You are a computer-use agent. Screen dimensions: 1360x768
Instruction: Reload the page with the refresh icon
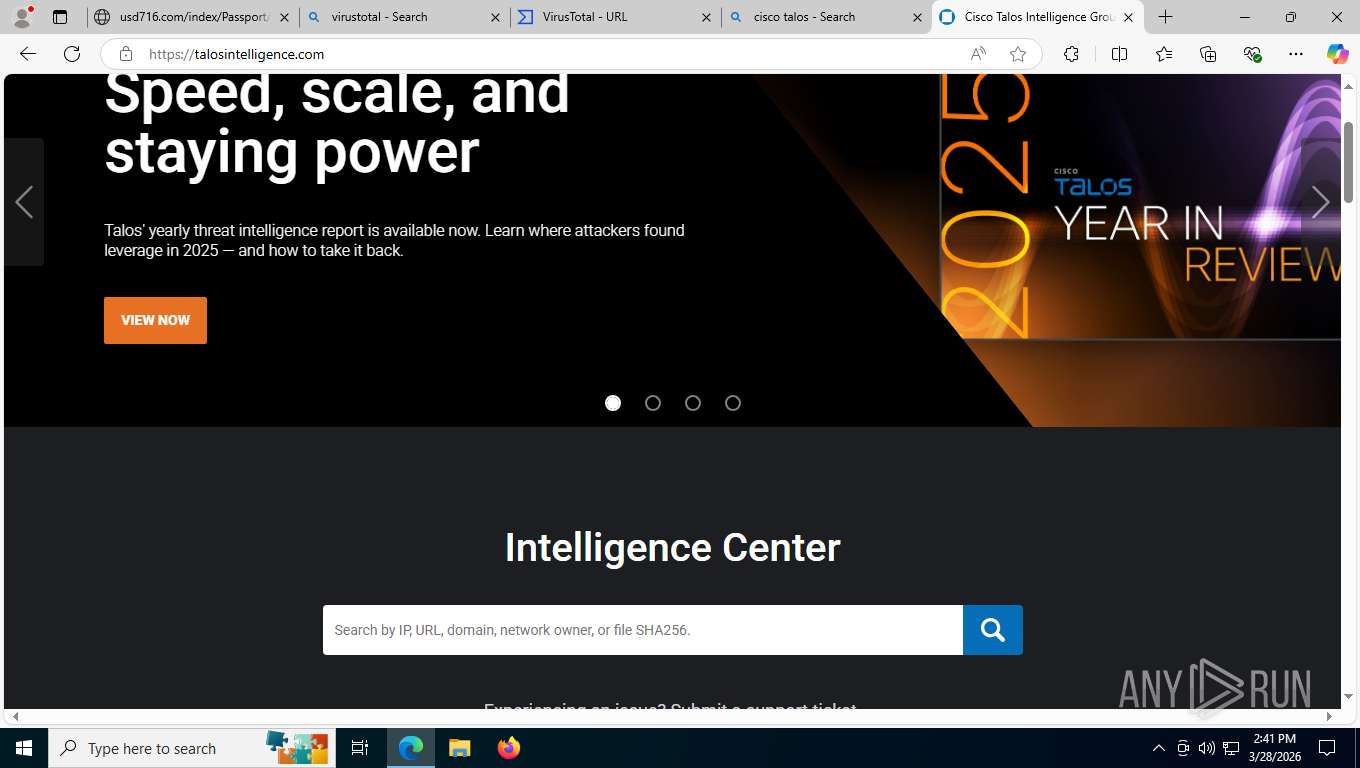point(72,54)
